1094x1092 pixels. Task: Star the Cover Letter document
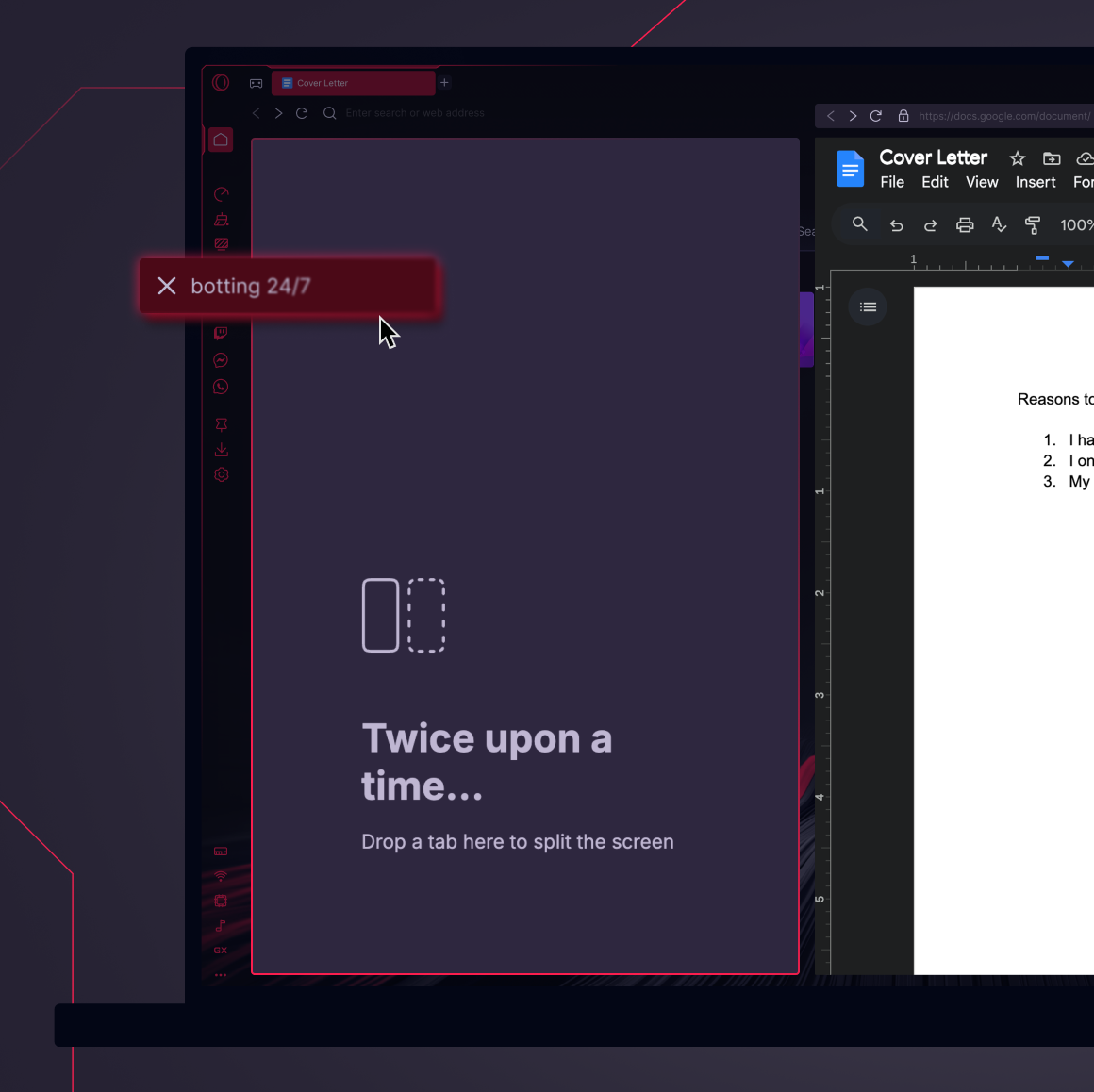coord(1017,158)
